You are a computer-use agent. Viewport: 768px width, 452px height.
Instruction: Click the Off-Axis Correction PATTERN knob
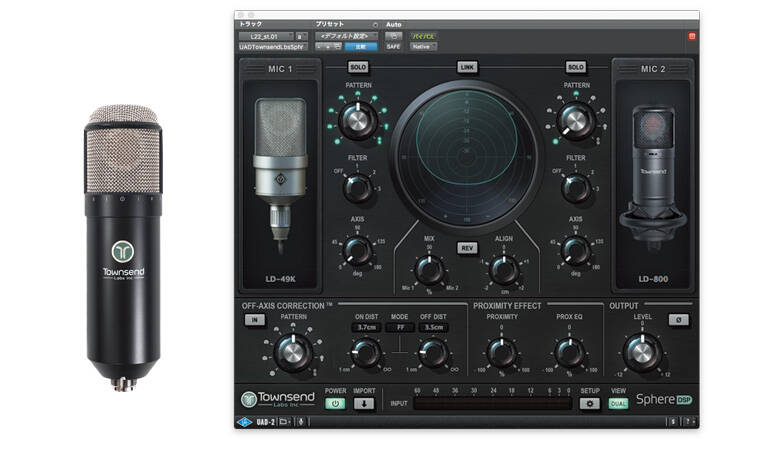[x=293, y=353]
